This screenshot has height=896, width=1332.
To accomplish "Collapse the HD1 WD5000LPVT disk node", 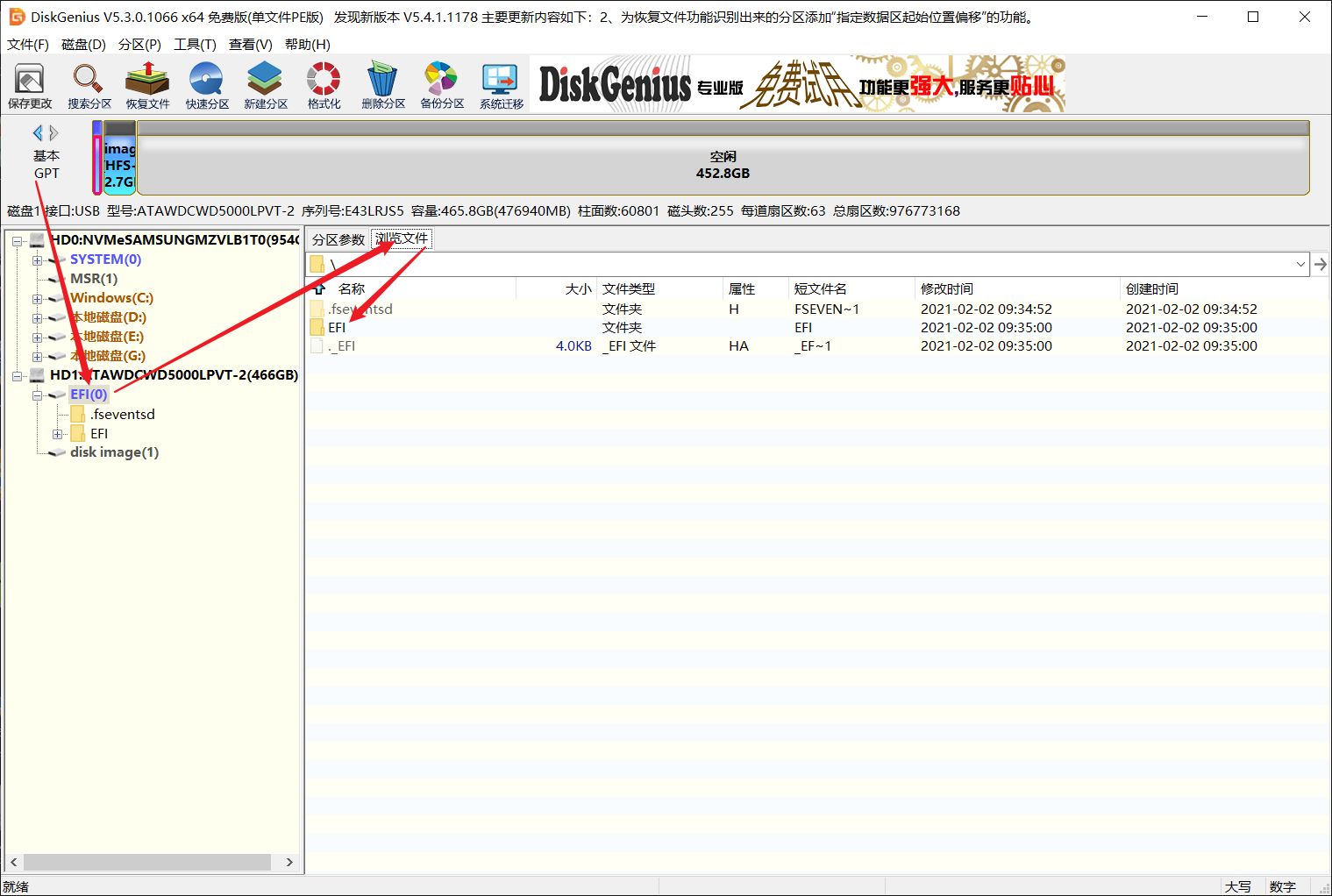I will coord(18,376).
